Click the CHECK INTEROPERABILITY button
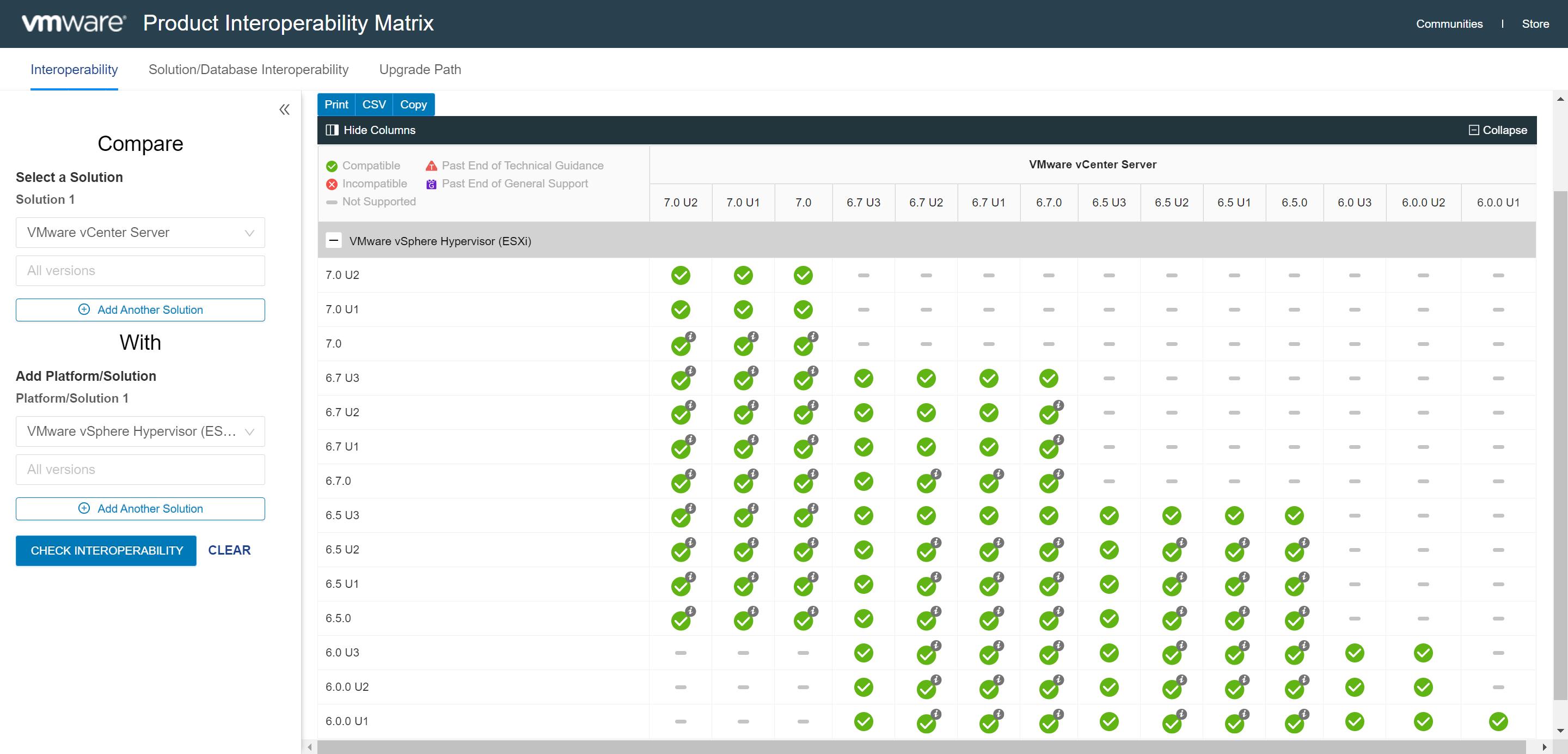The image size is (1568, 754). click(x=106, y=550)
